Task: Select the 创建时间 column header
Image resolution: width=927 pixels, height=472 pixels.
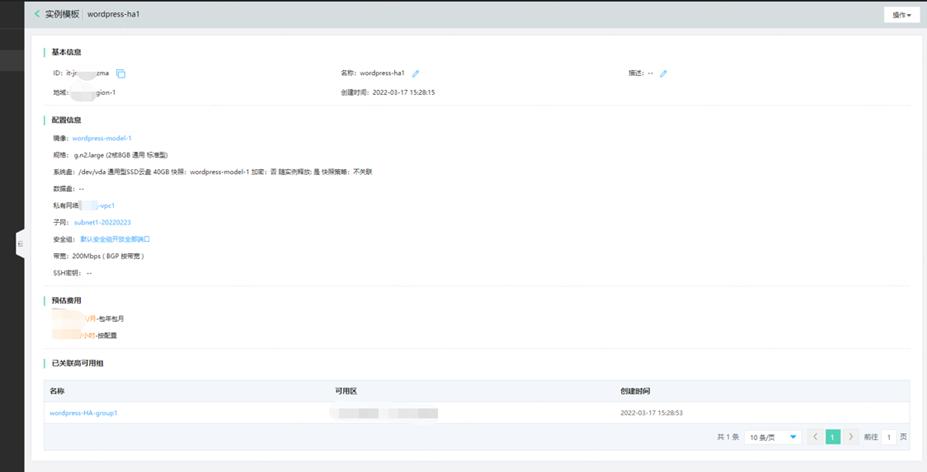Action: point(635,391)
